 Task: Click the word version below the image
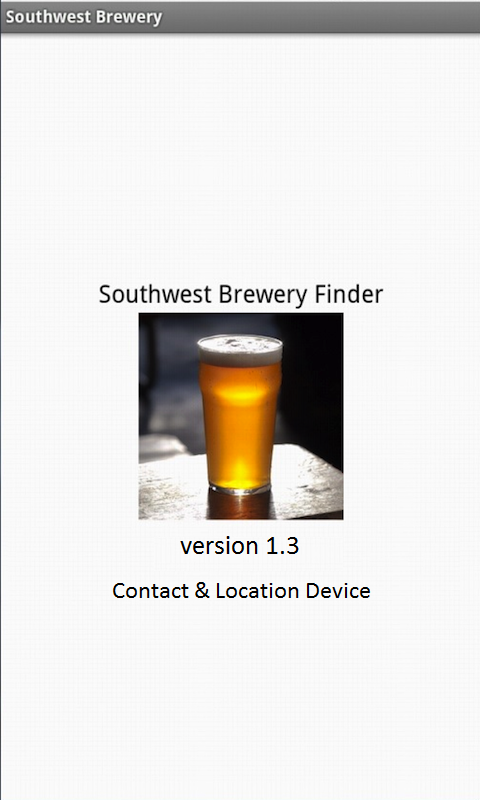click(x=219, y=546)
